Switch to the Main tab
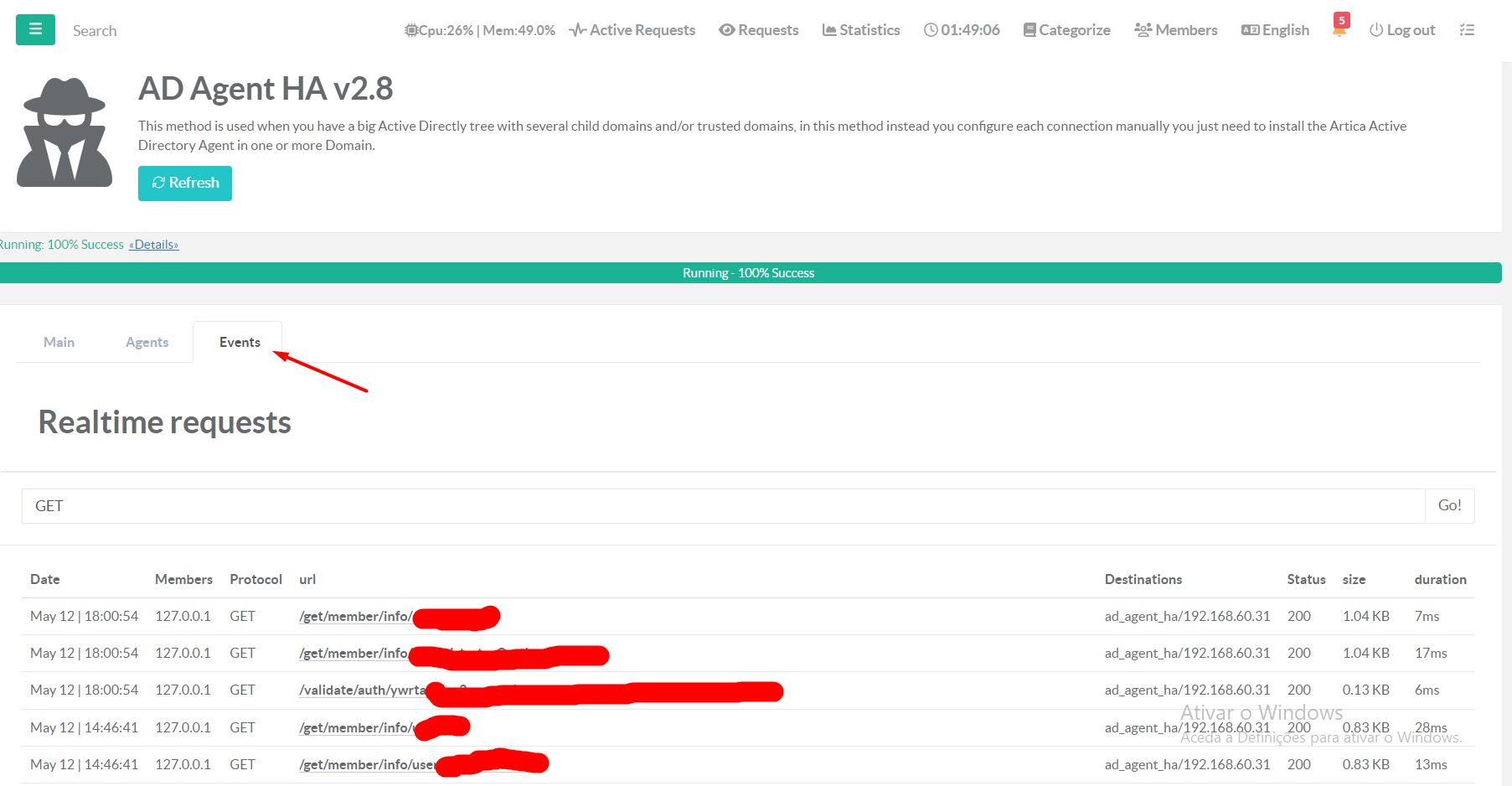This screenshot has width=1512, height=786. [x=59, y=342]
